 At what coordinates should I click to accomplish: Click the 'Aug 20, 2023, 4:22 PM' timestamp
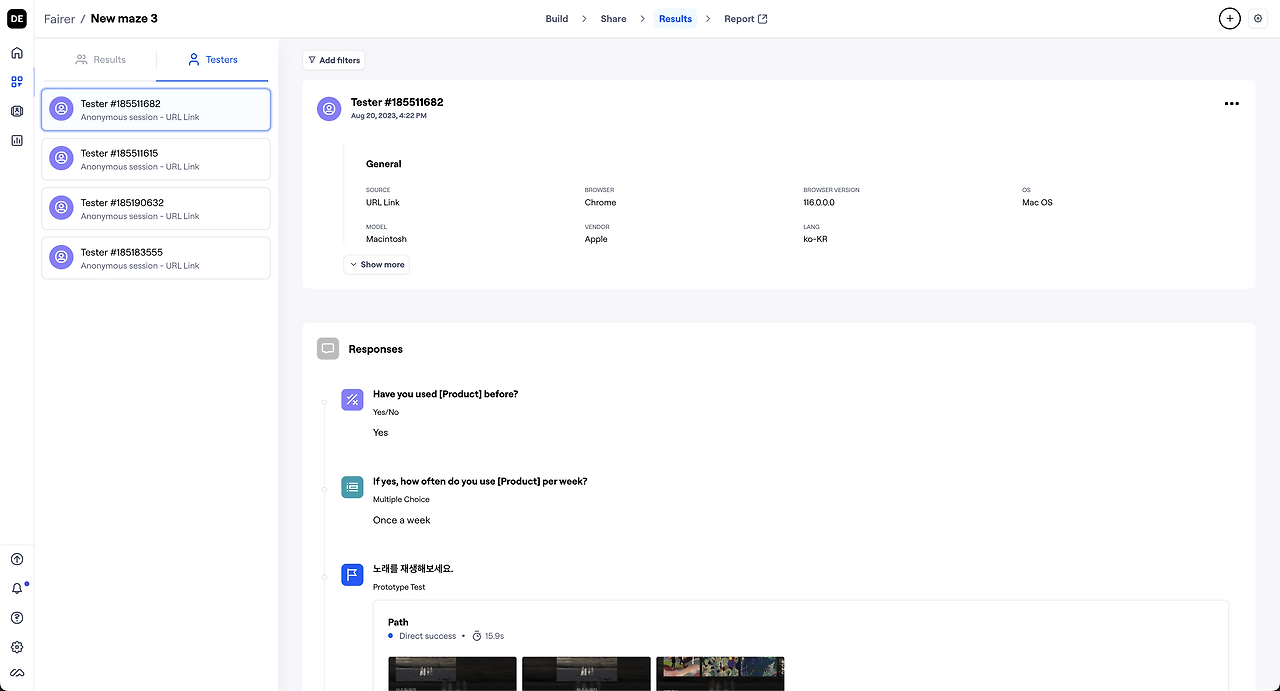click(389, 116)
